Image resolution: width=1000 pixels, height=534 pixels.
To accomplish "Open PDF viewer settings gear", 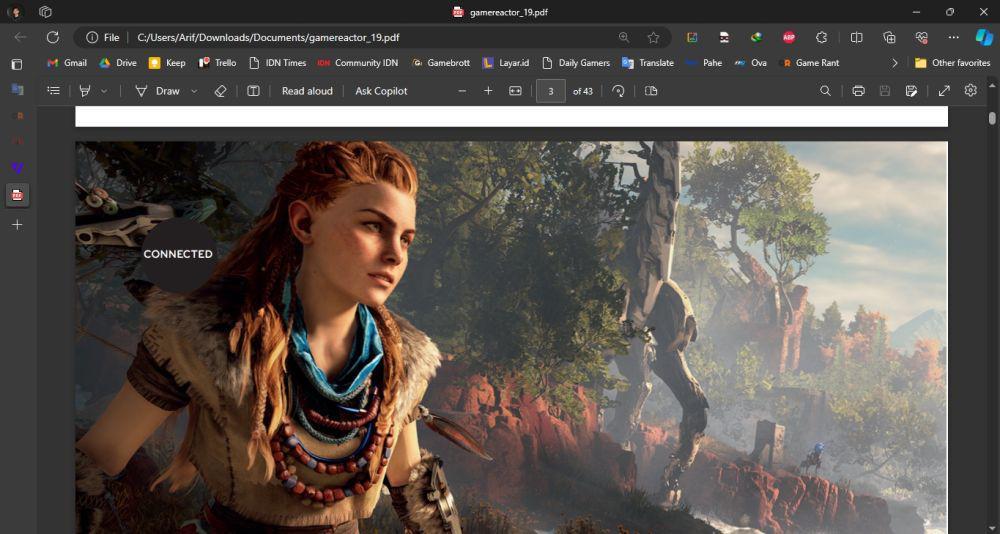I will [x=971, y=91].
